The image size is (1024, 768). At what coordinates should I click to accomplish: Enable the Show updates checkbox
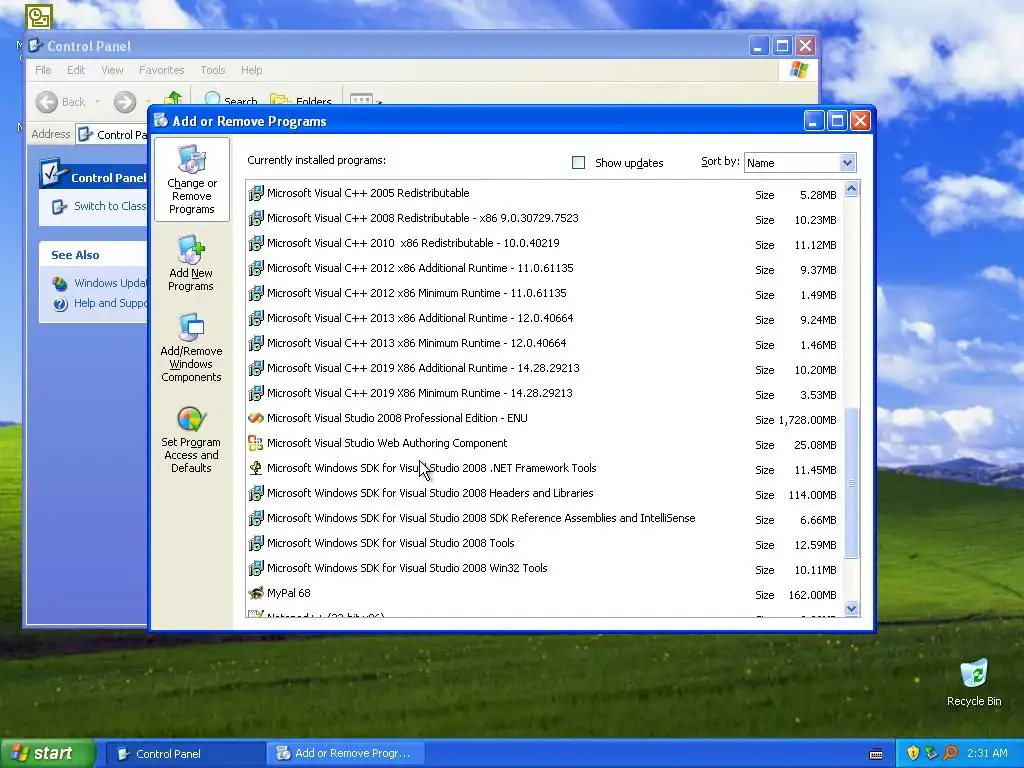pos(578,163)
